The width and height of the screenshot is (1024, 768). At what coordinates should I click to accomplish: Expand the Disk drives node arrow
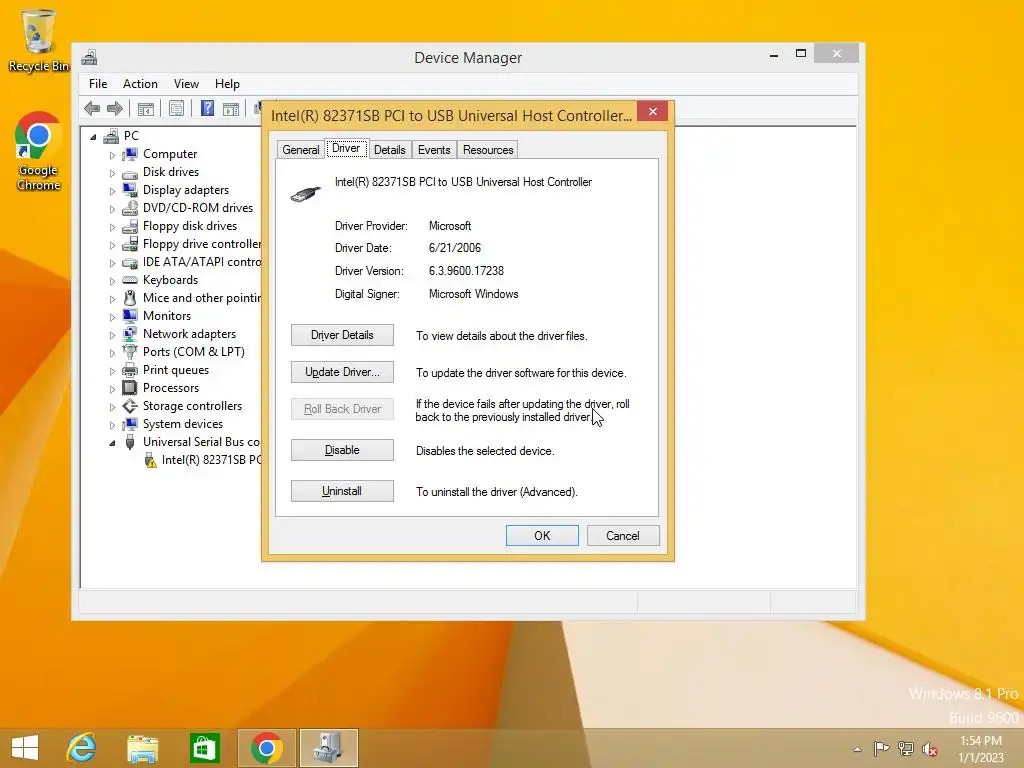coord(112,173)
